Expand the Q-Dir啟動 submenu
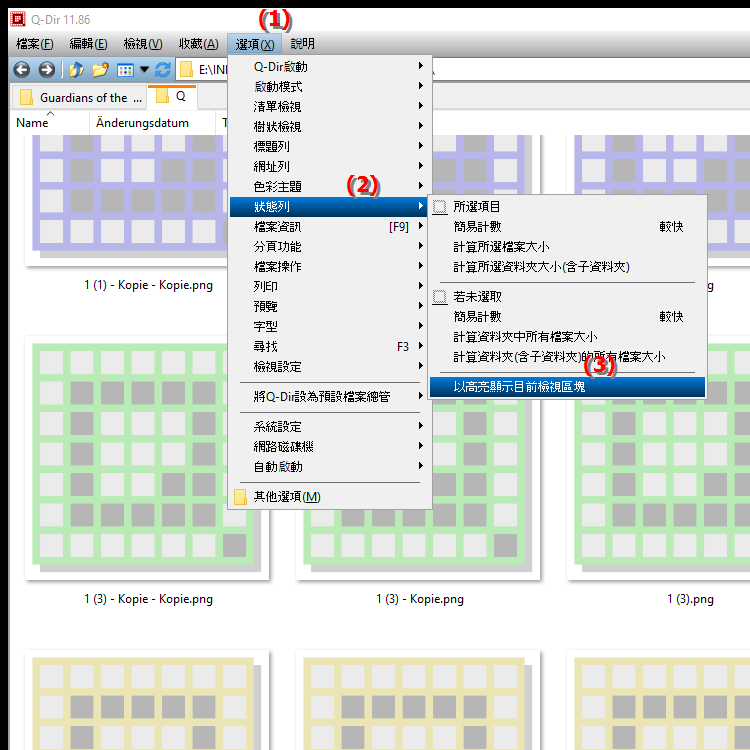 tap(330, 66)
